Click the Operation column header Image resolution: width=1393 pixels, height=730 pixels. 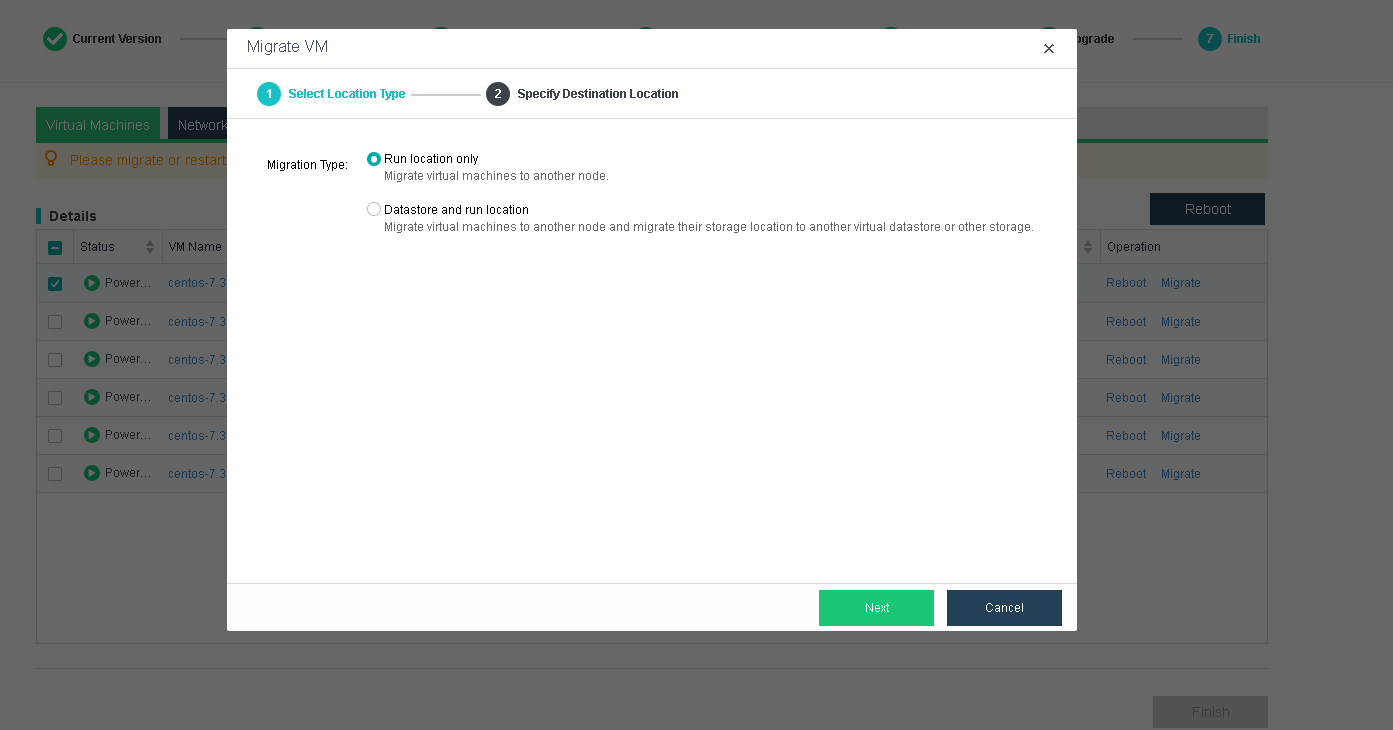(x=1134, y=247)
